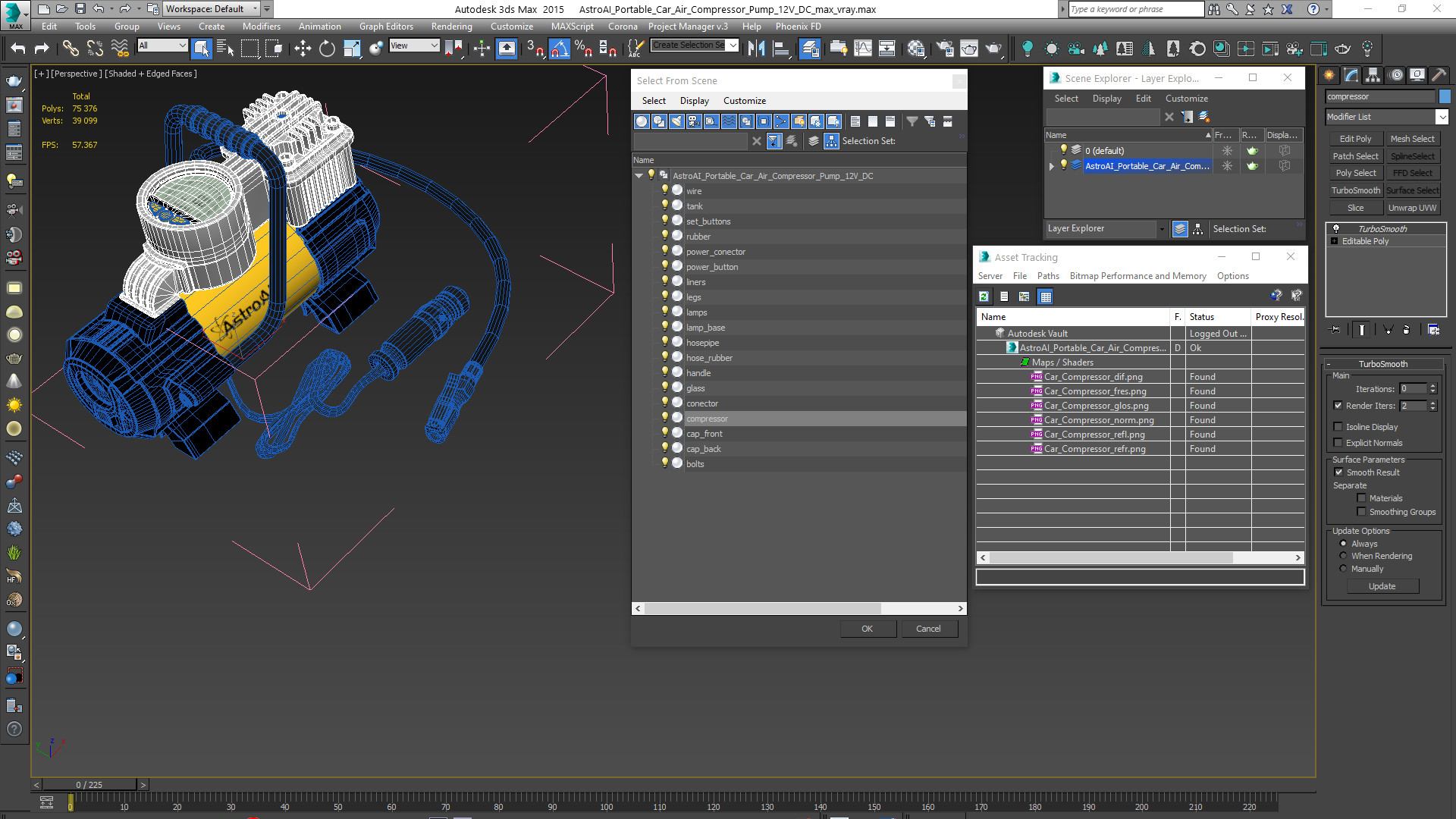Enable separate by Smoothing Groups checkbox
Viewport: 1456px width, 819px height.
click(1361, 512)
